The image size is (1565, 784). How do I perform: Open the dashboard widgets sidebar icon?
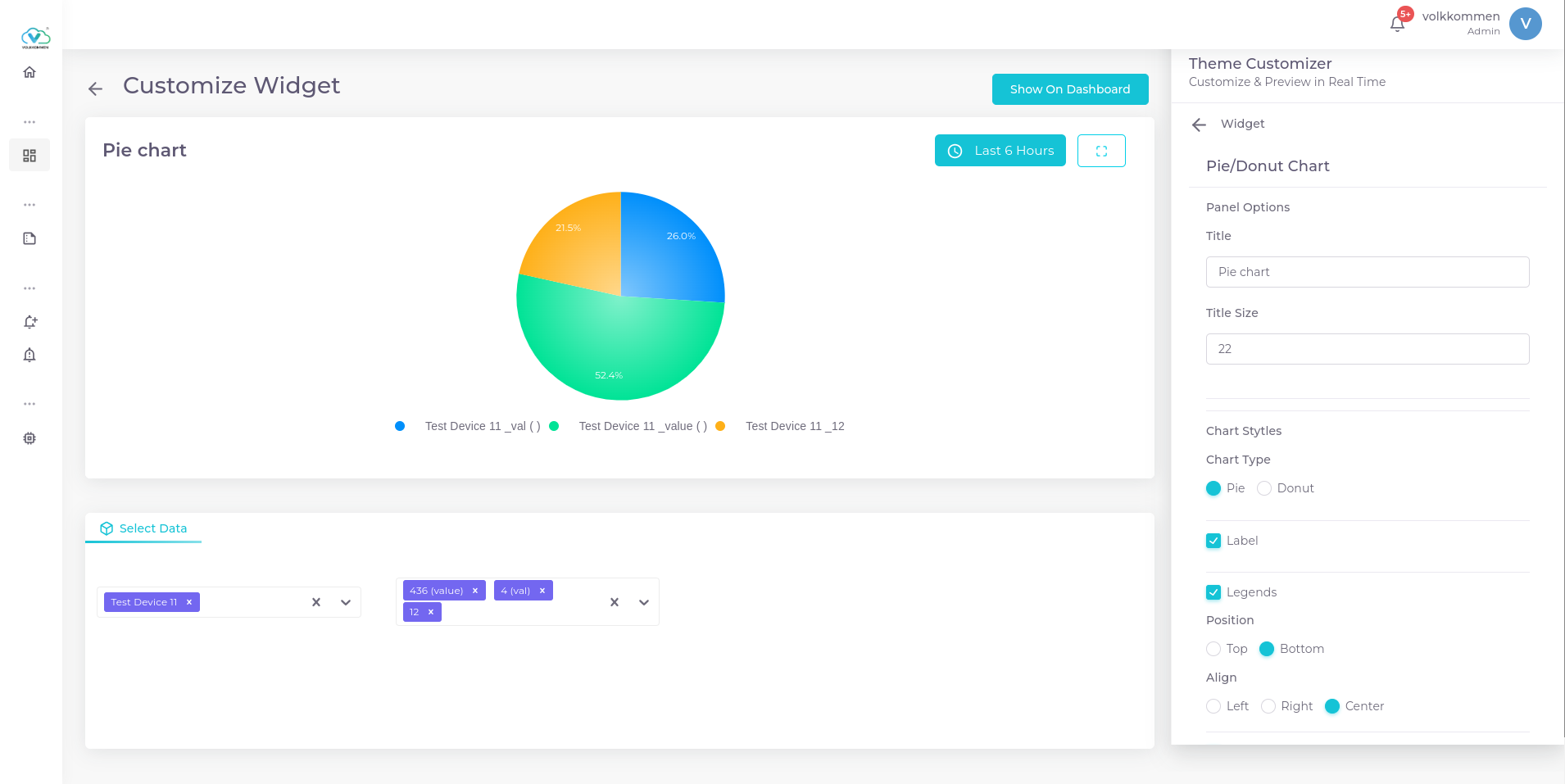[29, 156]
